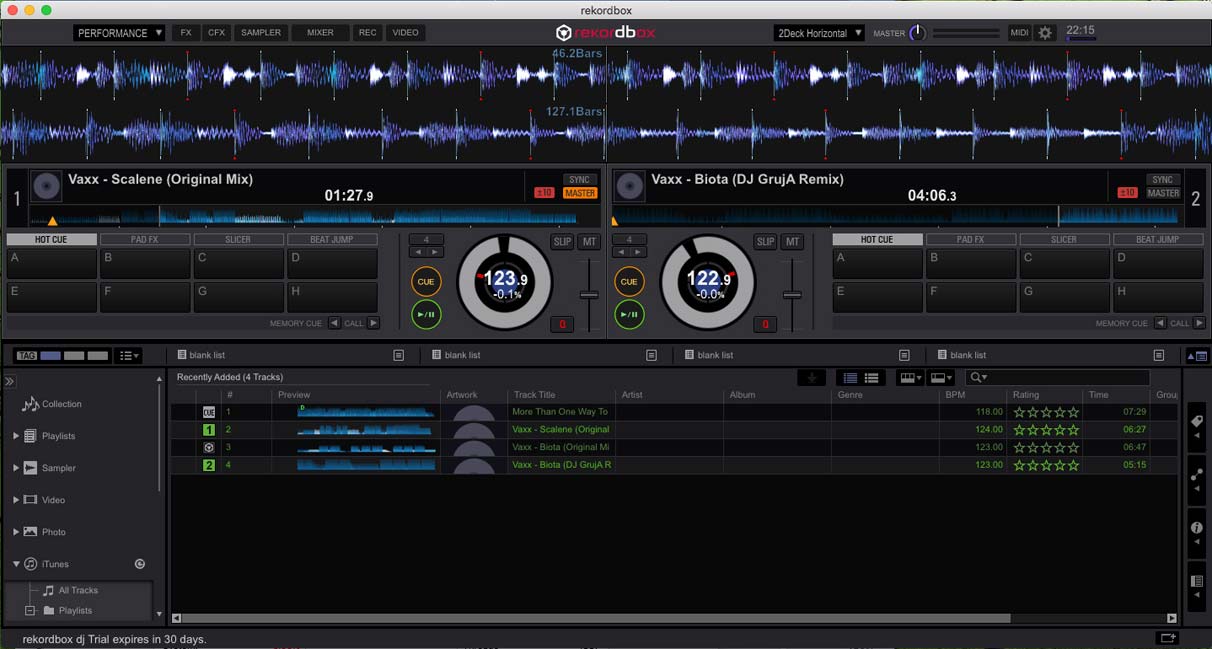Select deck 2 SLICER tab
1212x649 pixels.
point(1064,240)
